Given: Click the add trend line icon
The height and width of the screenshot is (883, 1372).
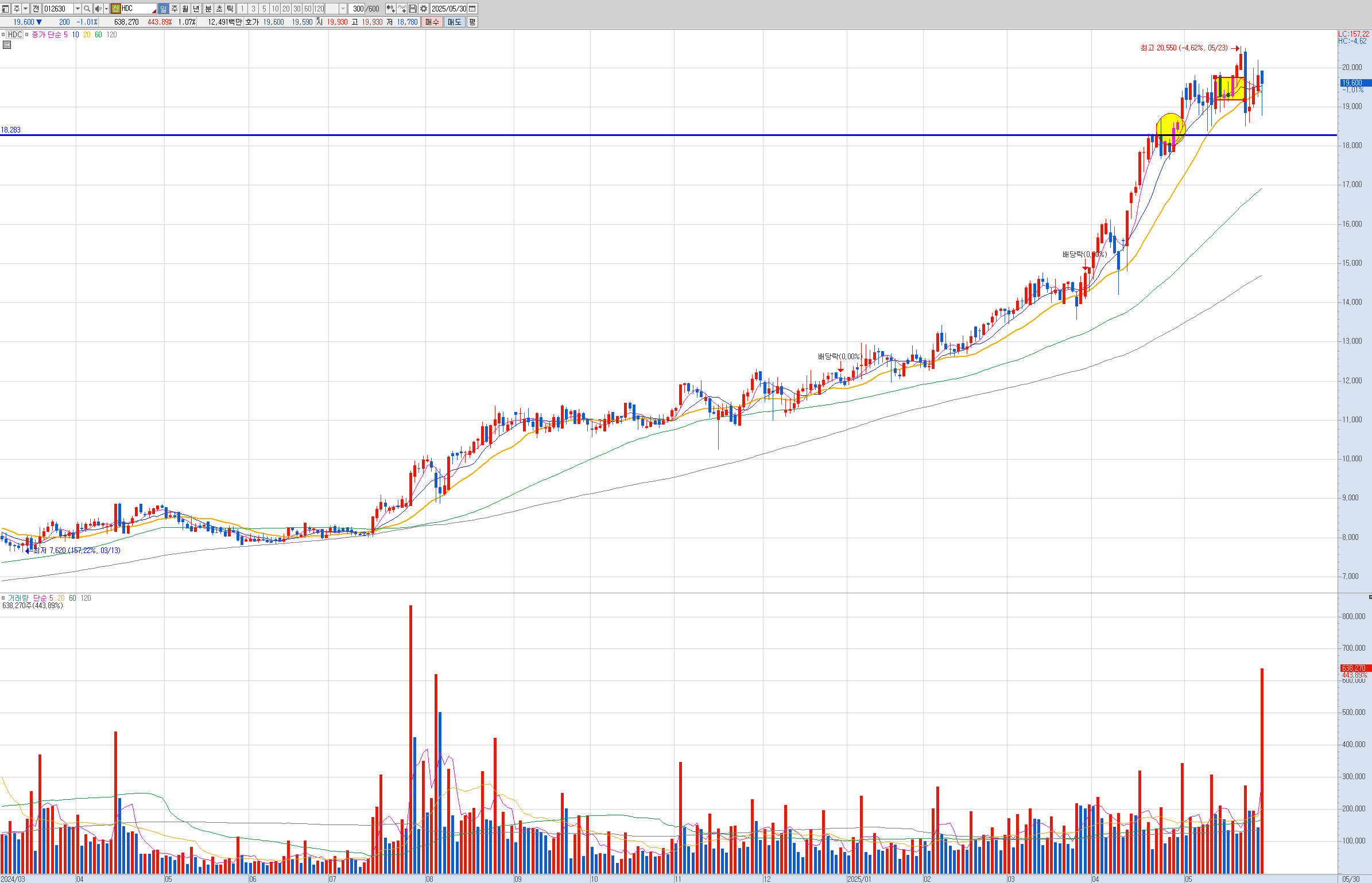Looking at the screenshot, I should 401,9.
